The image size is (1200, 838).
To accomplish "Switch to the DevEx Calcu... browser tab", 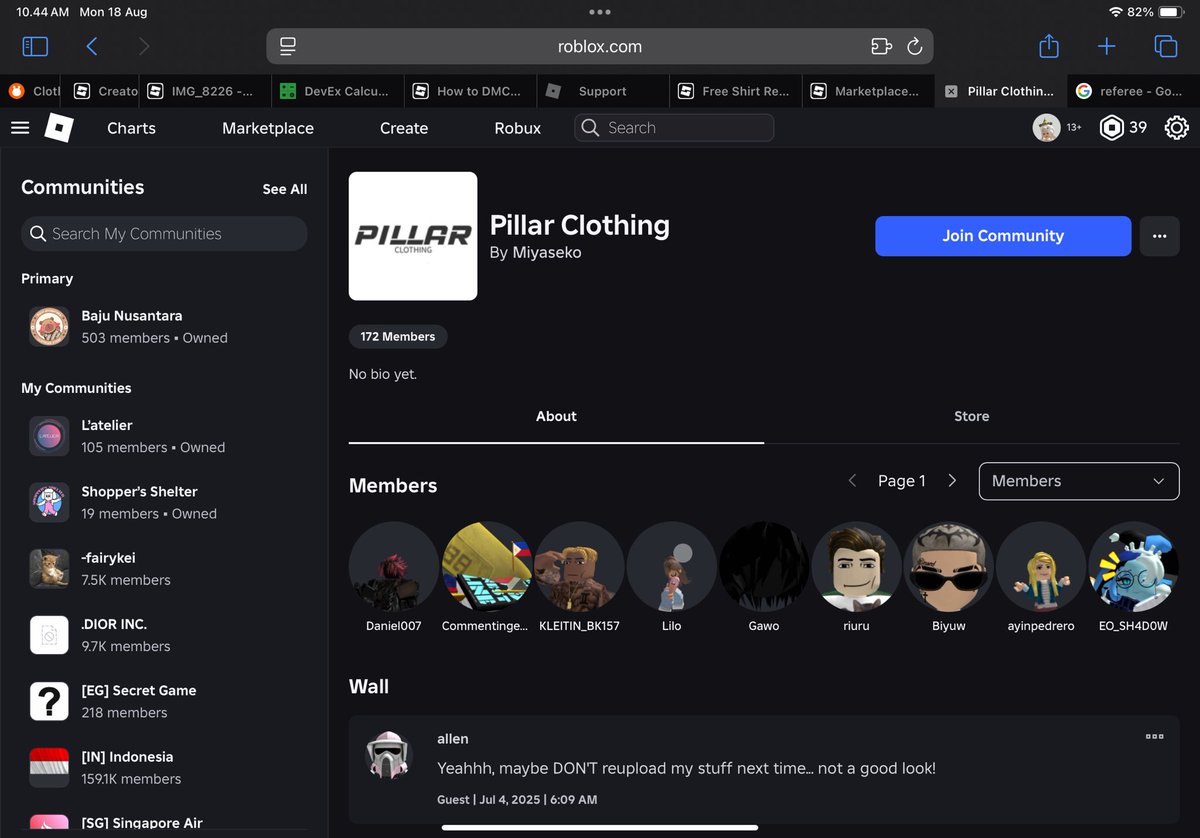I will click(337, 91).
